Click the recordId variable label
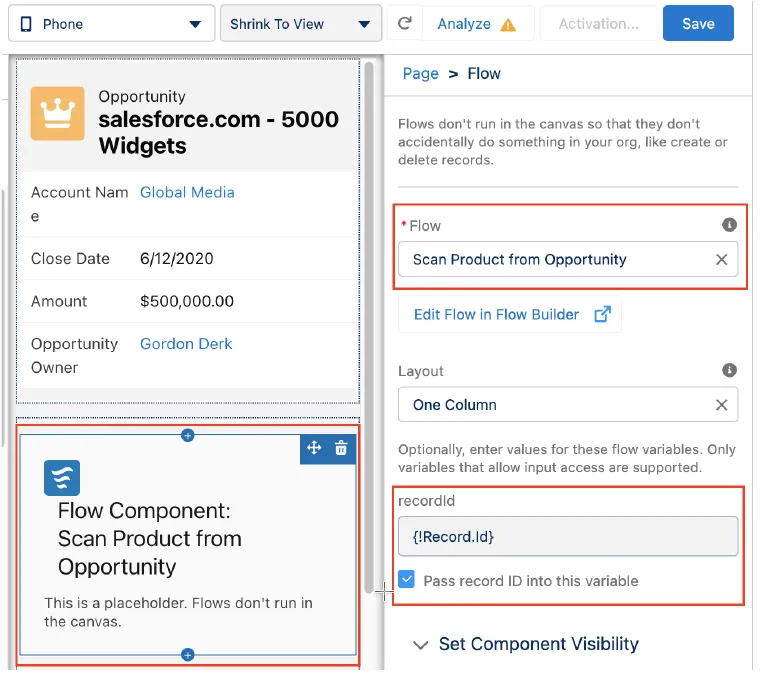This screenshot has width=760, height=677. click(428, 503)
